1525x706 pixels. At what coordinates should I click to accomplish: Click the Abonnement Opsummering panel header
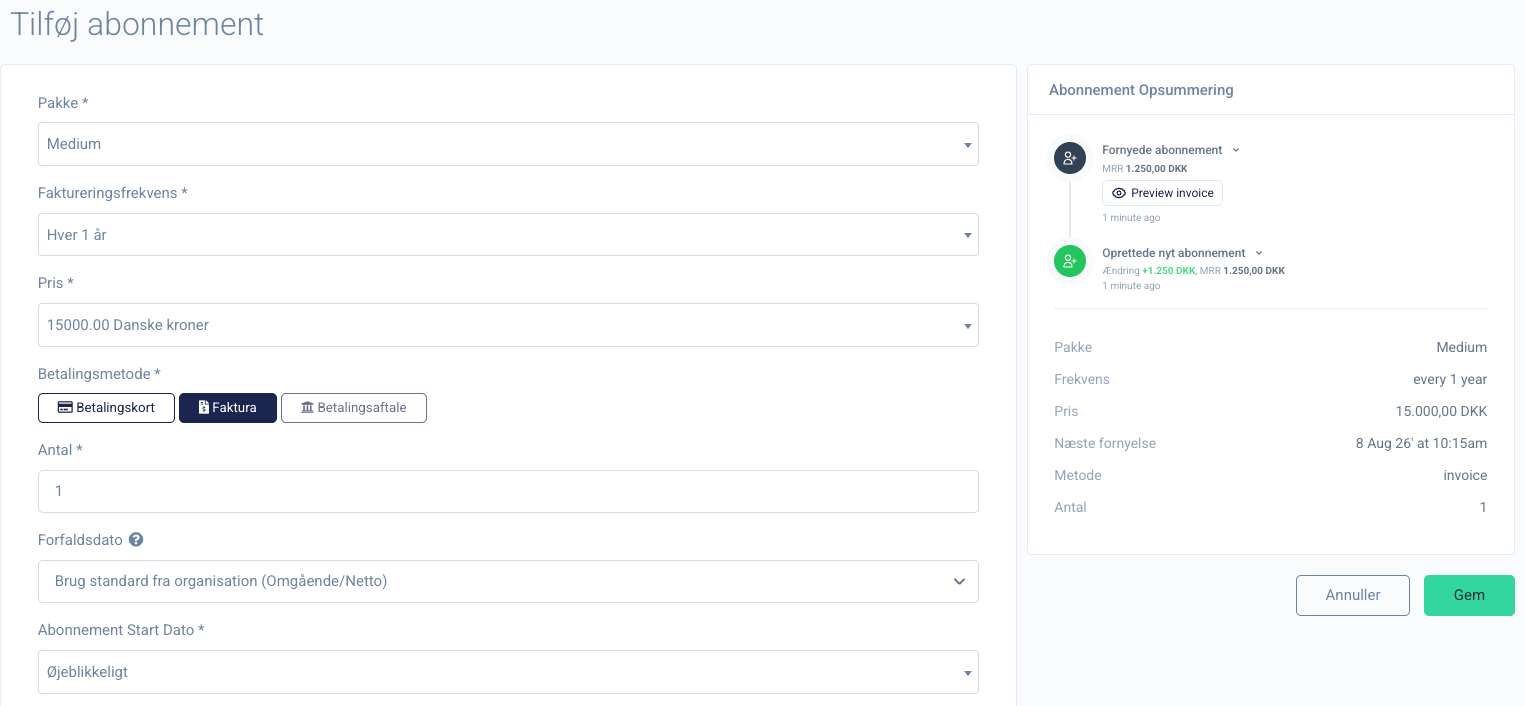(x=1141, y=90)
